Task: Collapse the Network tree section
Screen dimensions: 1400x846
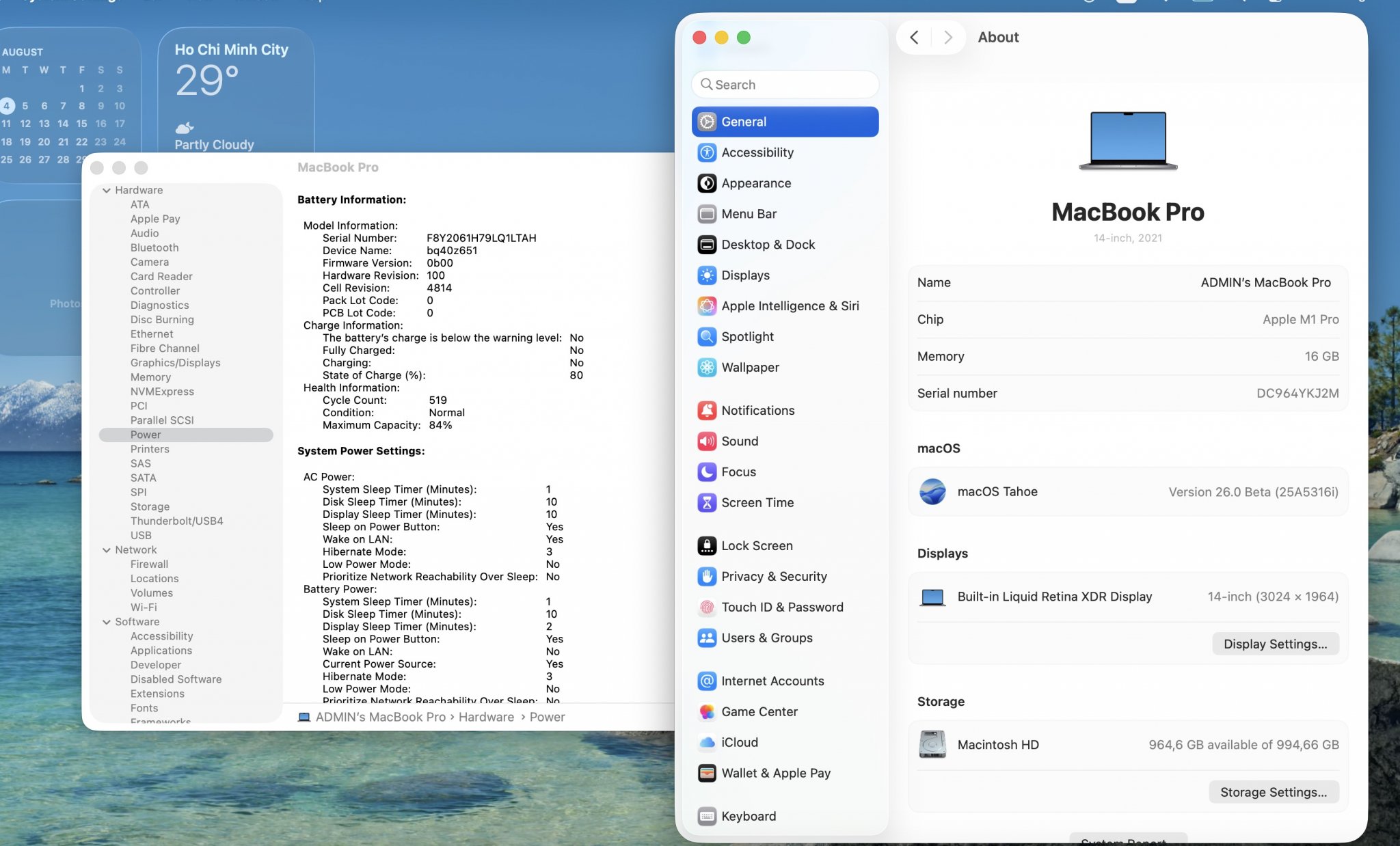Action: click(107, 550)
